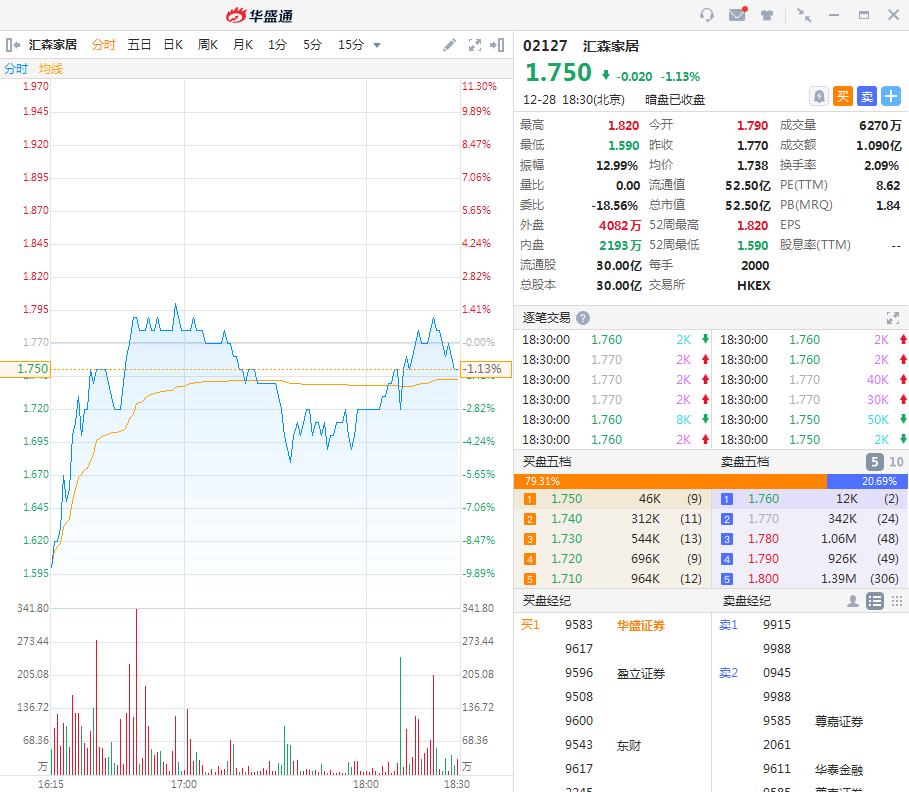This screenshot has width=909, height=792.
Task: Toggle broker list view icon
Action: [875, 601]
